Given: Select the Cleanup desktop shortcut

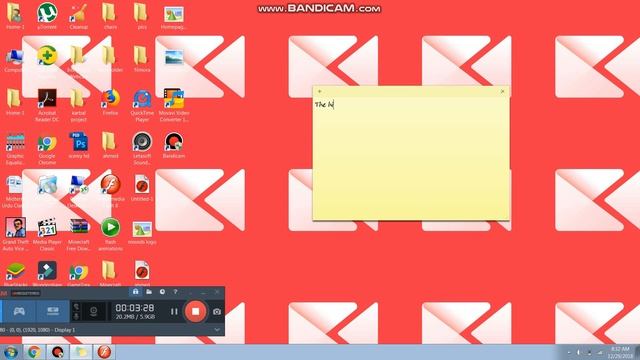Looking at the screenshot, I should [78, 16].
